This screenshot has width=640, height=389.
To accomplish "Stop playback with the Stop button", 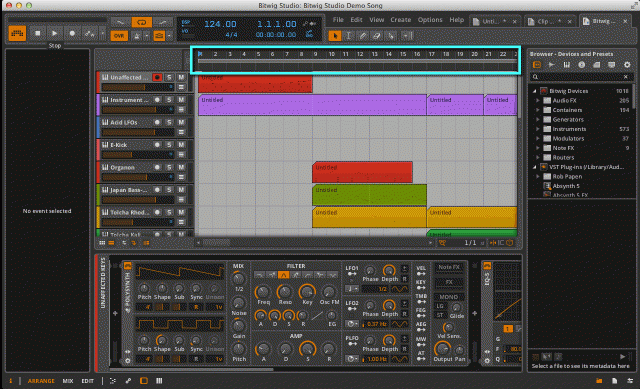I will click(38, 33).
